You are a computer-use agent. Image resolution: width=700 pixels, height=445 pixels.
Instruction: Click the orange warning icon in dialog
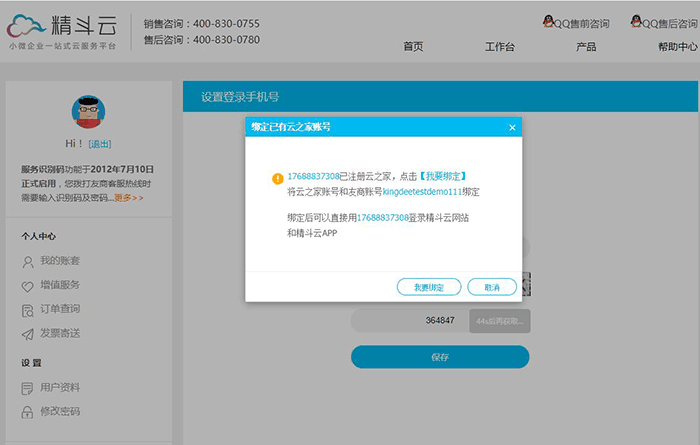(278, 179)
